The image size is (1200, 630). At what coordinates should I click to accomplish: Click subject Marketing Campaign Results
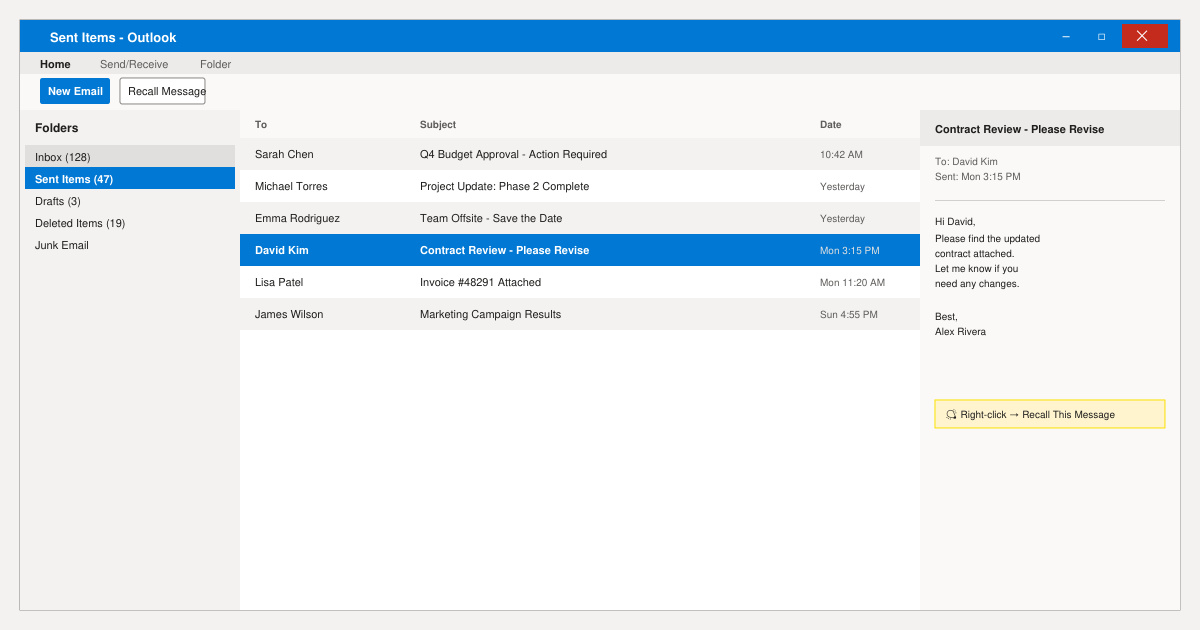(x=490, y=314)
